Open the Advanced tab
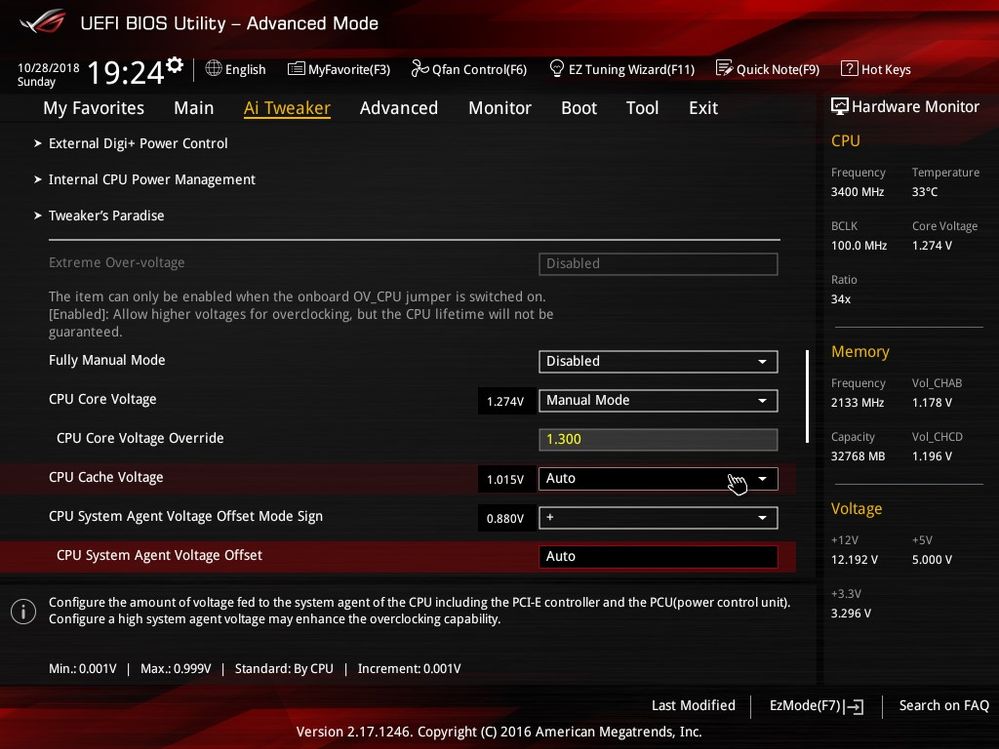The image size is (999, 749). 399,108
